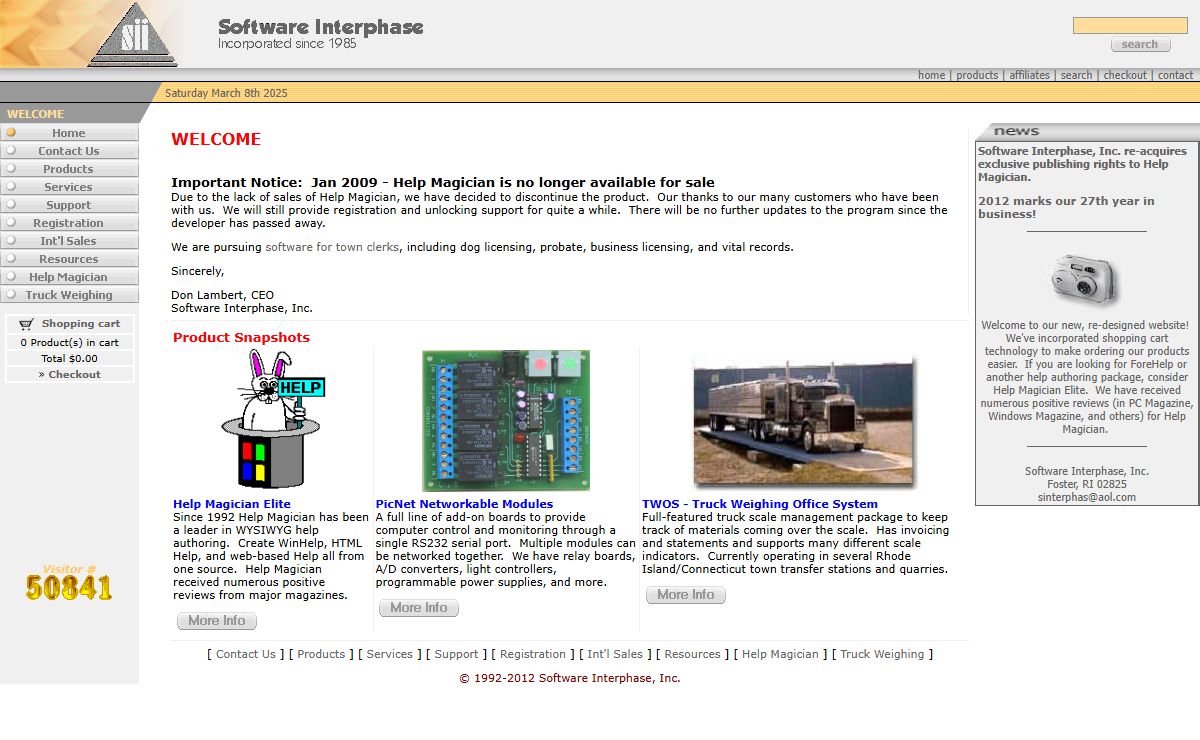The height and width of the screenshot is (740, 1200).
Task: Open the Help Magician rabbit-in-hat image
Action: point(273,419)
